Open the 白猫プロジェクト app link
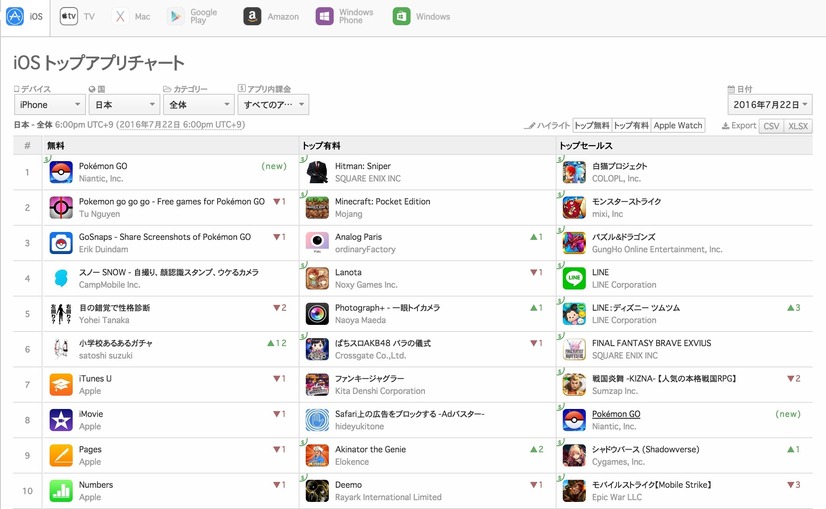826x509 pixels. click(620, 166)
